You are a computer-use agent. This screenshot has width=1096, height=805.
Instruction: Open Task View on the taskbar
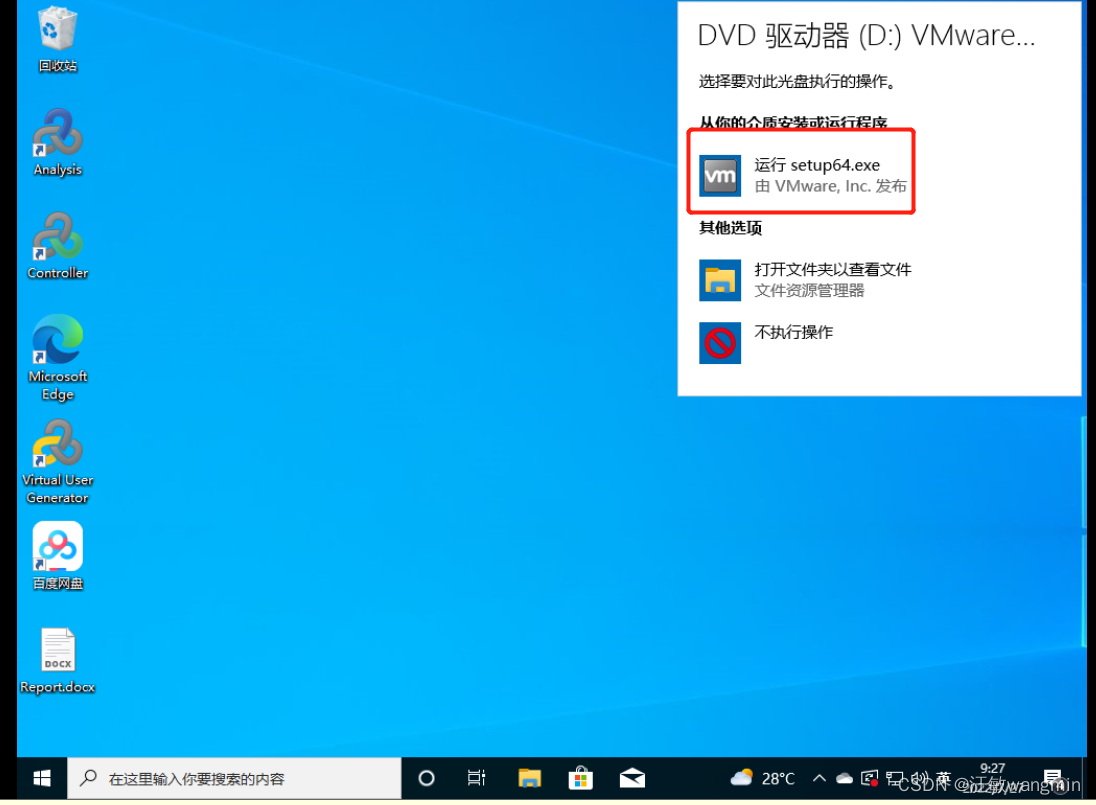click(477, 778)
